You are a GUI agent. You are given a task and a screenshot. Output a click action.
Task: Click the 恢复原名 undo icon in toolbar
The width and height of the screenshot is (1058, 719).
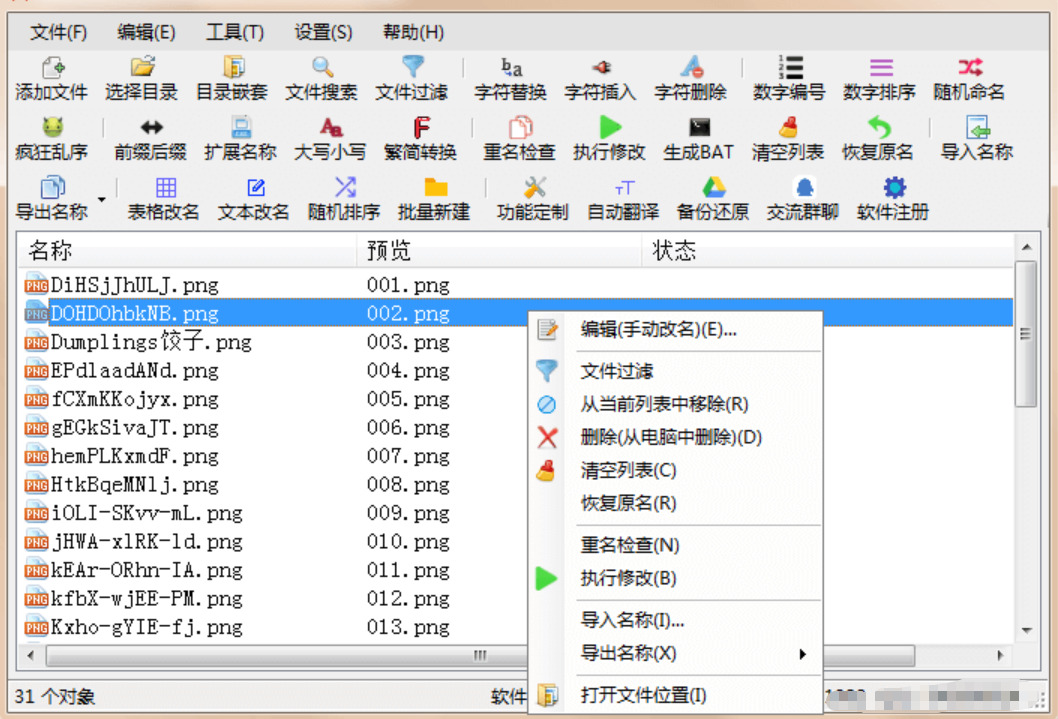[879, 127]
